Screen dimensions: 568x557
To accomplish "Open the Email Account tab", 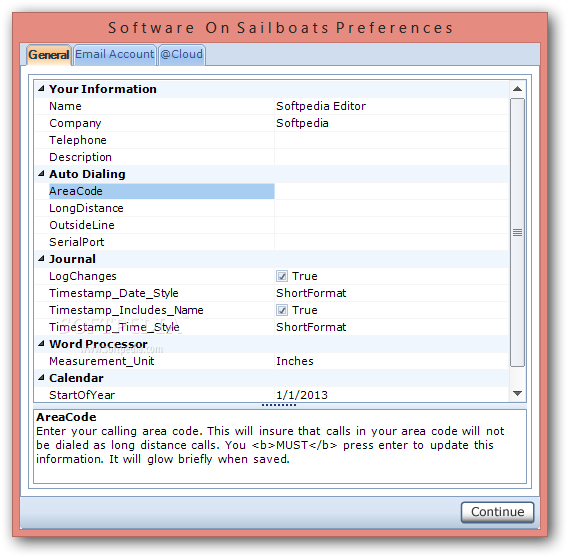I will [x=114, y=55].
